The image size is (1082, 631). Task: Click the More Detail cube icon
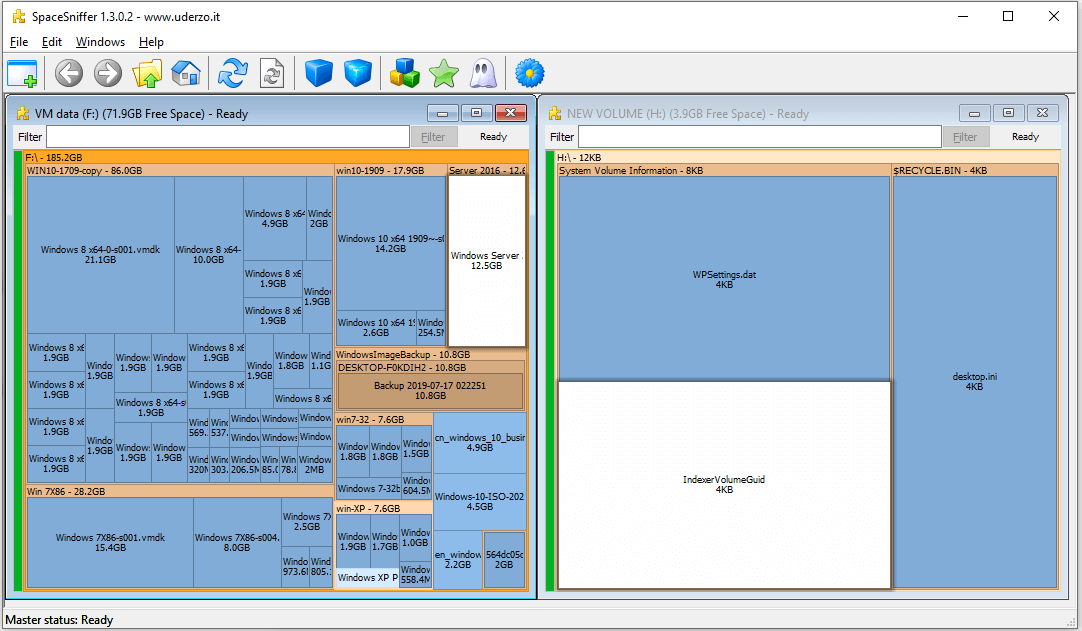click(x=357, y=73)
